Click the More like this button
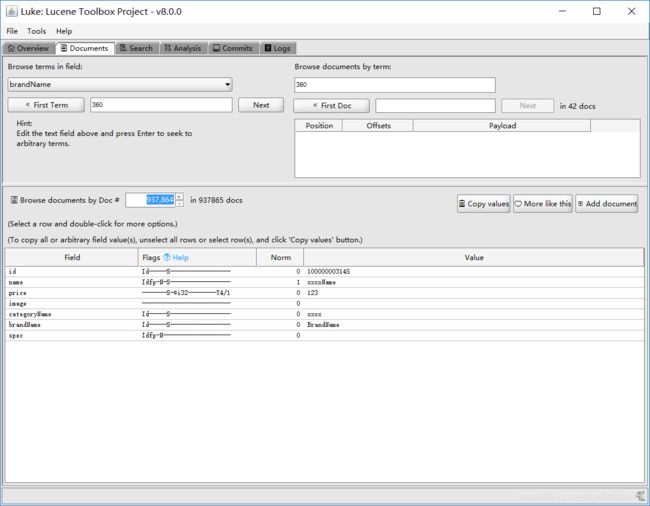The height and width of the screenshot is (506, 650). (x=543, y=203)
